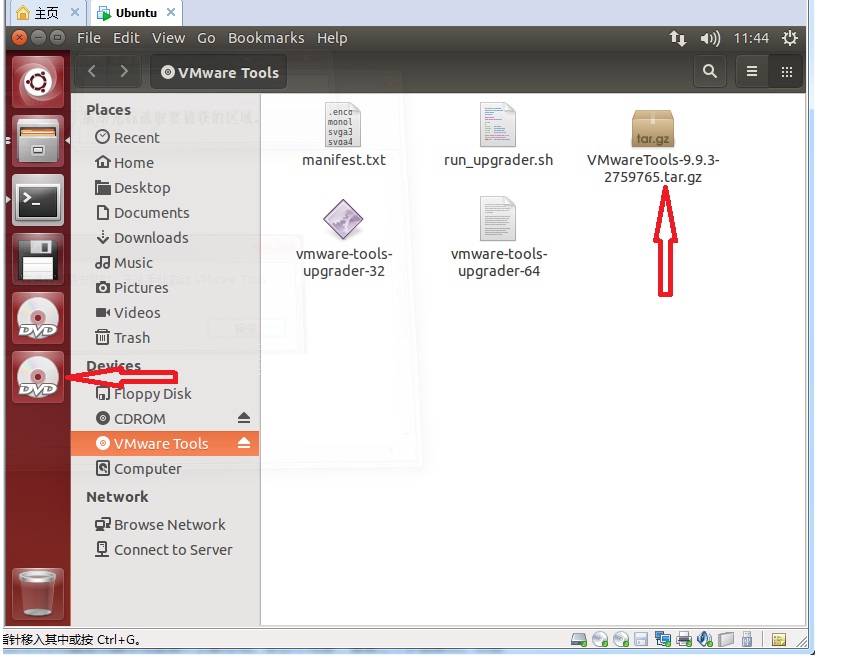The image size is (864, 661).
Task: Select the VMwareTools-9.9.3-2759765.tar.gz archive
Action: point(653,146)
